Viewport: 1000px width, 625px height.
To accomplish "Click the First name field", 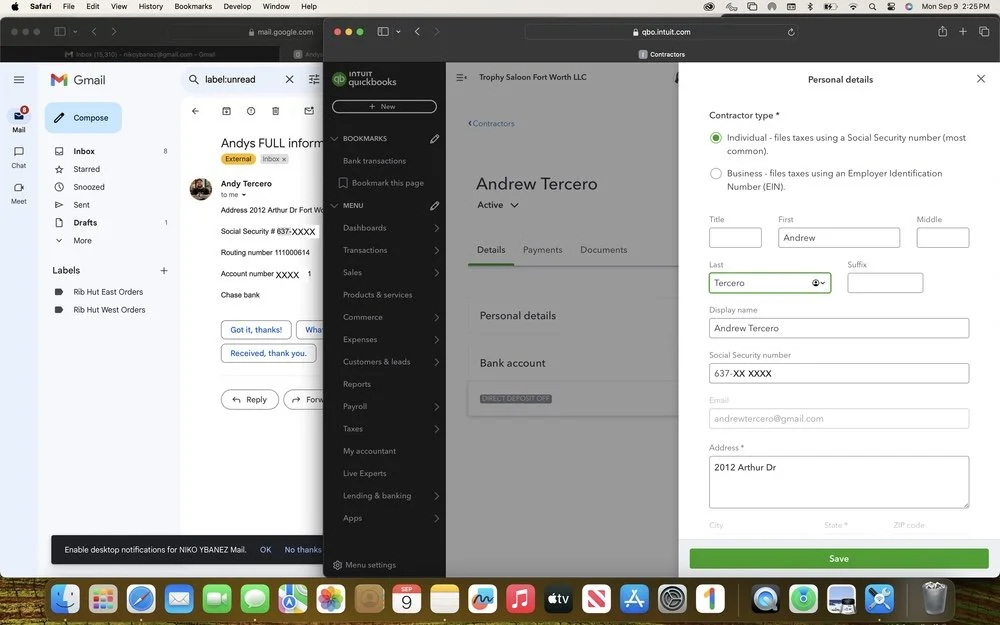I will (839, 238).
